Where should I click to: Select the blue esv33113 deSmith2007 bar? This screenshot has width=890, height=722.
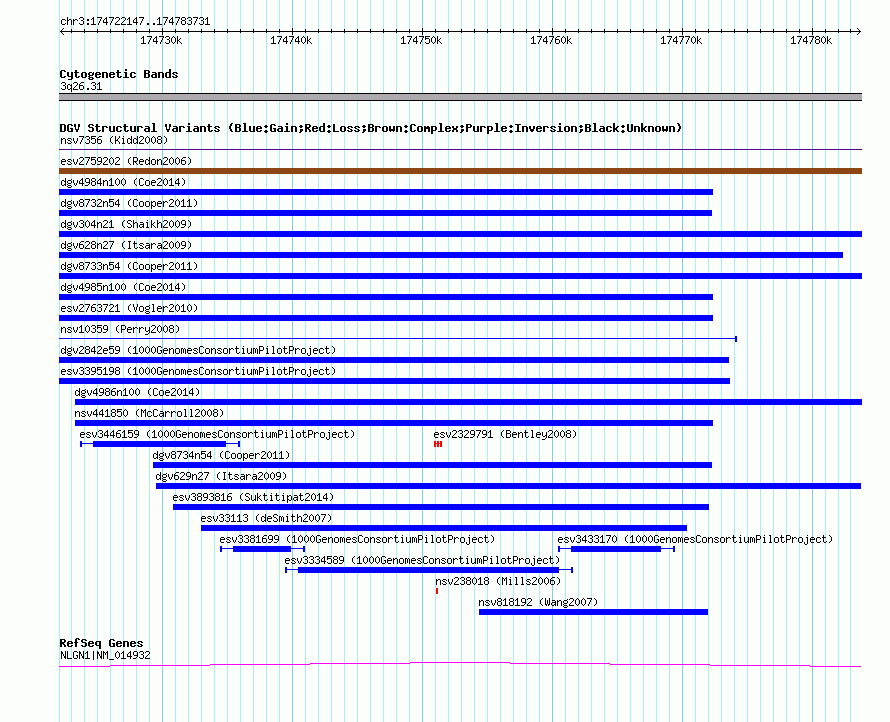coord(444,528)
